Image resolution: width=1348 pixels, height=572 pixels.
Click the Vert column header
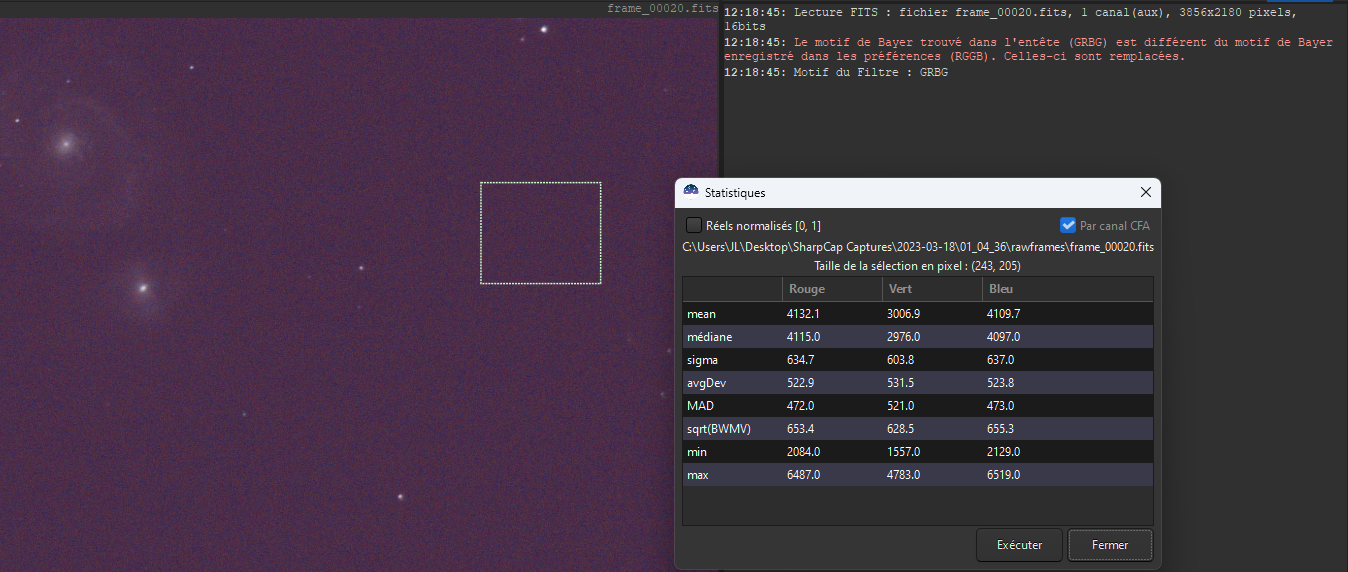[900, 289]
